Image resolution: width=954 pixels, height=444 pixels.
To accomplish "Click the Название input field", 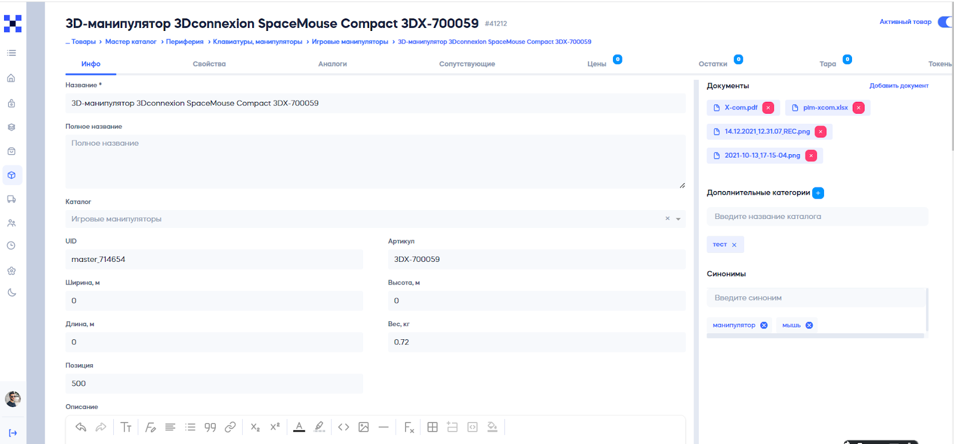I will click(x=375, y=103).
